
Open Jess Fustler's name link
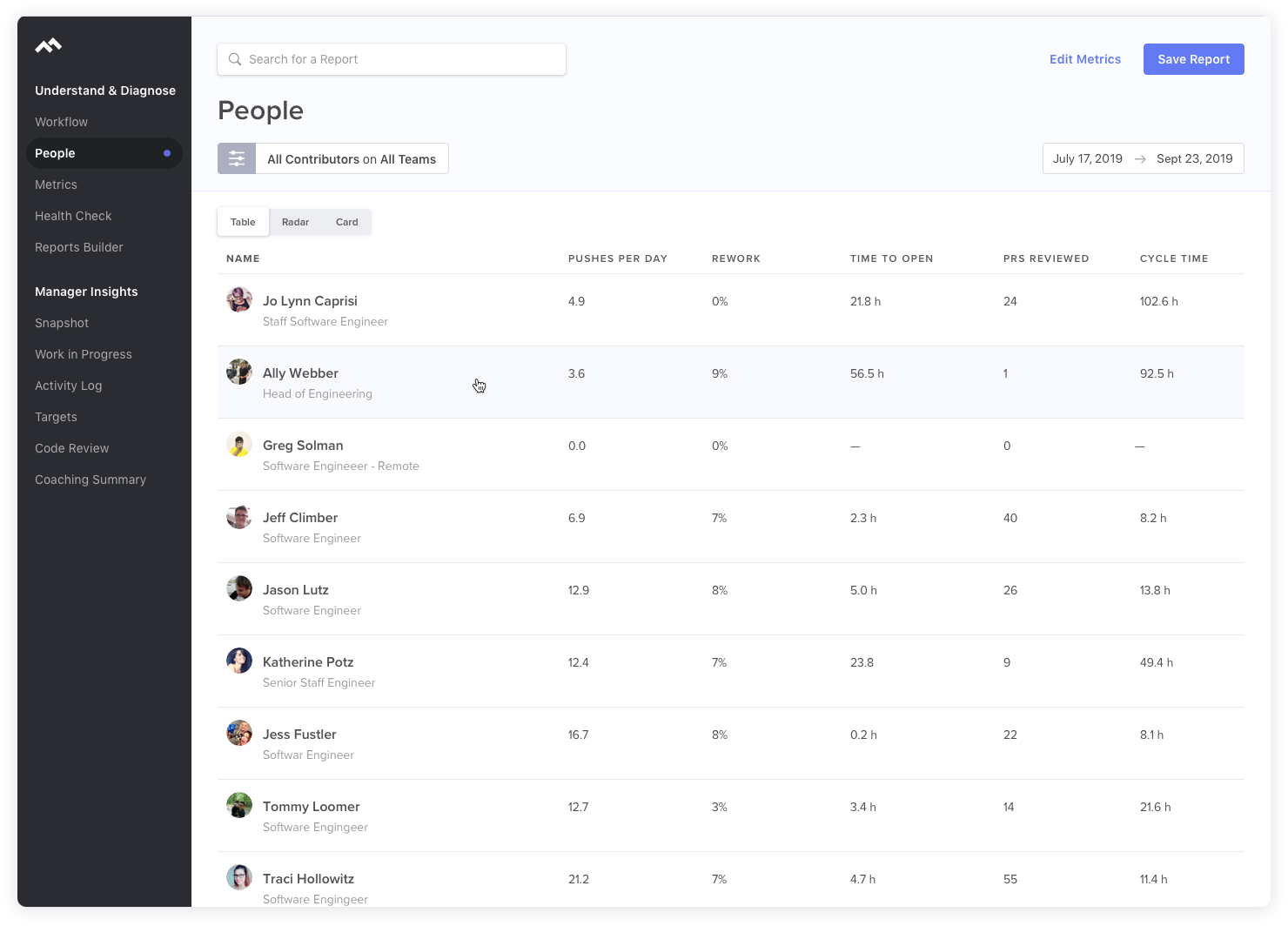click(x=299, y=735)
